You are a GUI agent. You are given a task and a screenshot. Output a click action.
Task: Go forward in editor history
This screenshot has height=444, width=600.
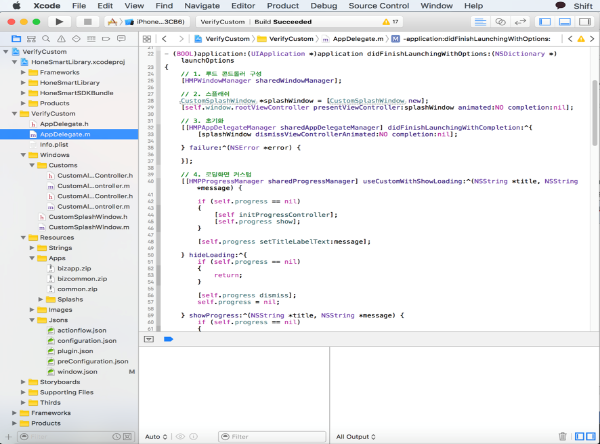181,39
